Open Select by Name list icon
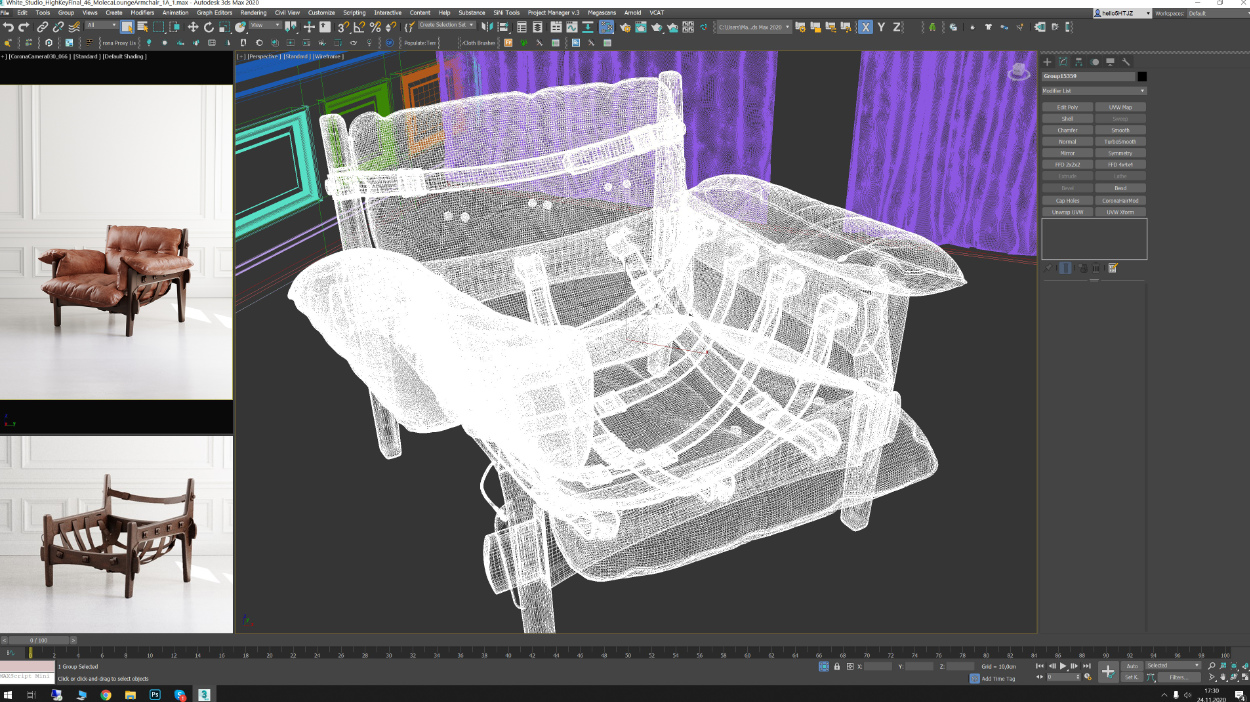Viewport: 1250px width, 702px height. click(143, 27)
